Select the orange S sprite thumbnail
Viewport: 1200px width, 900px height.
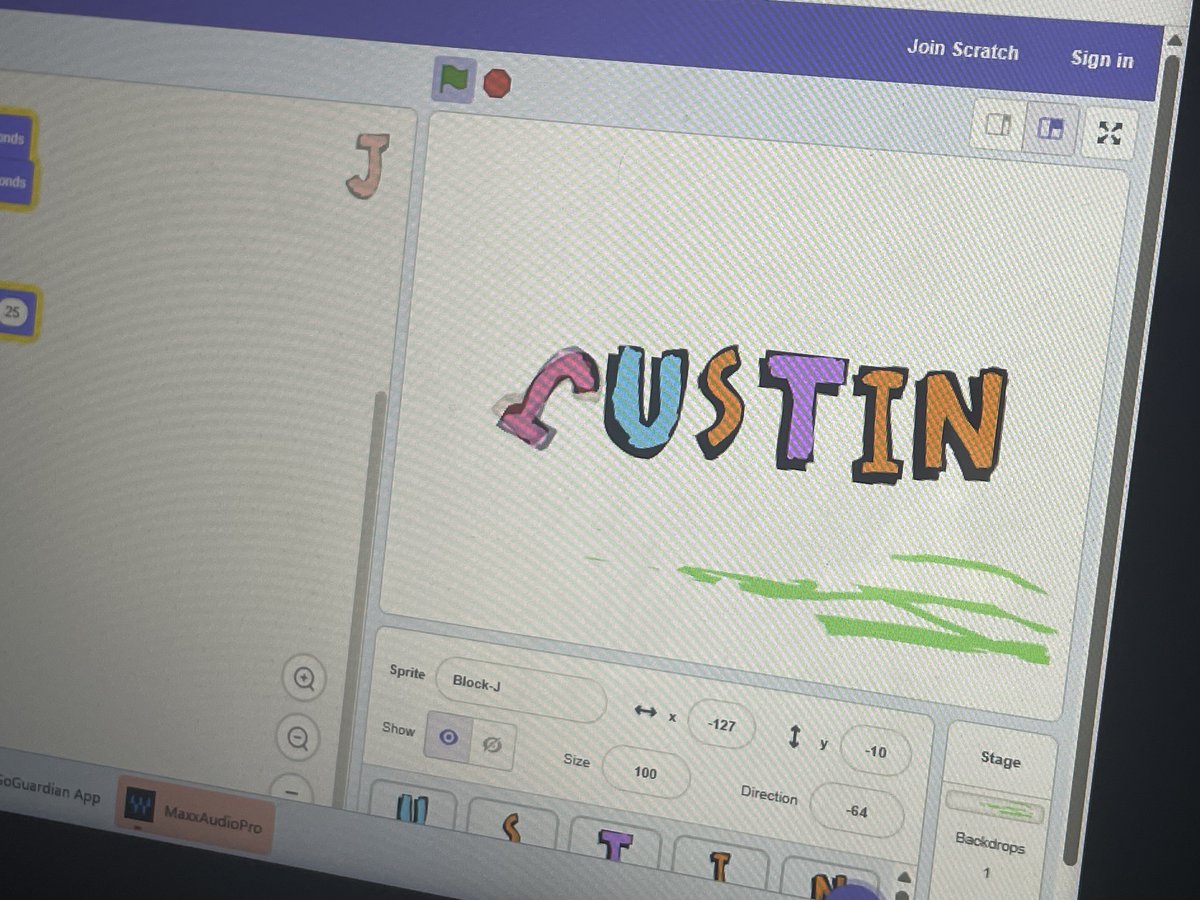pos(512,828)
